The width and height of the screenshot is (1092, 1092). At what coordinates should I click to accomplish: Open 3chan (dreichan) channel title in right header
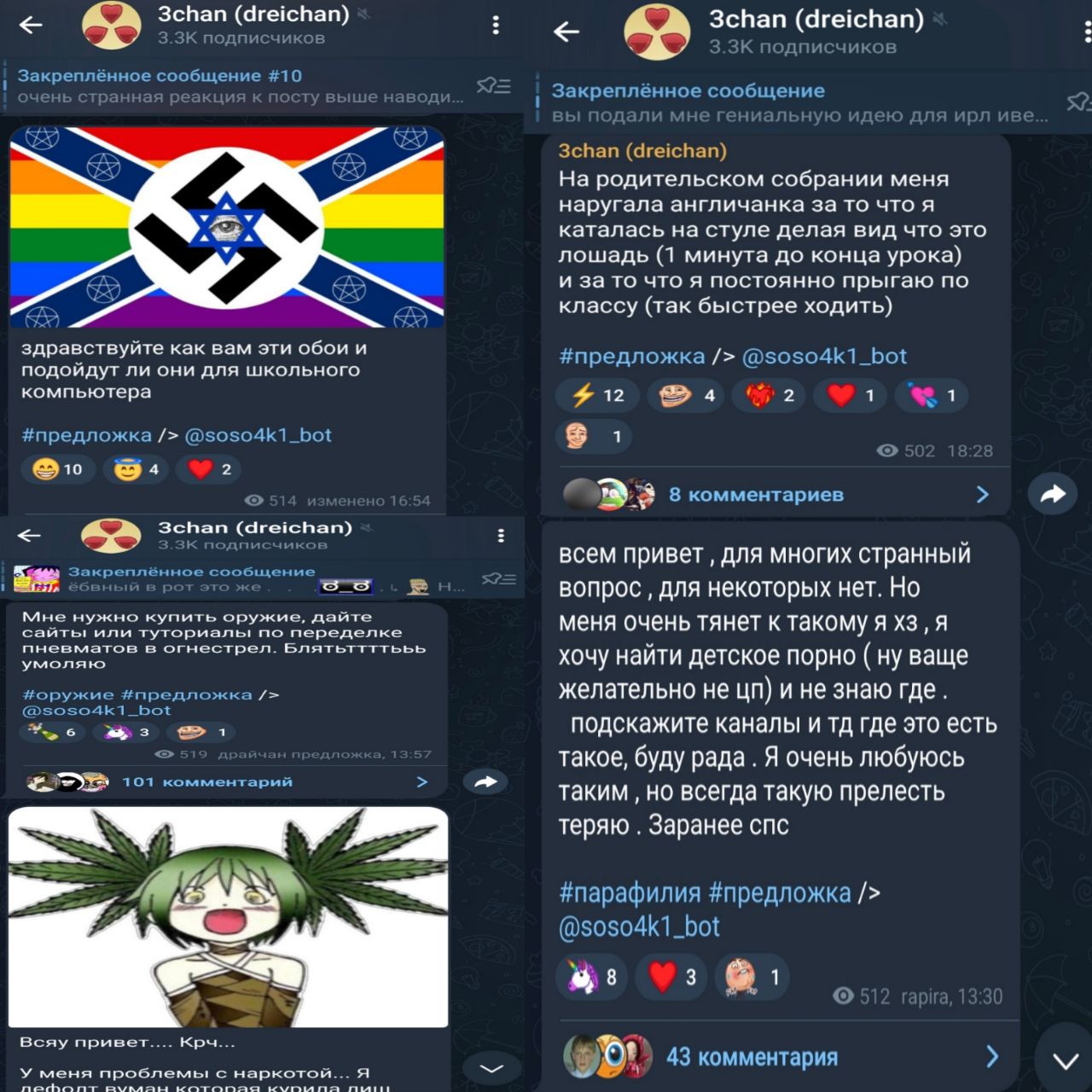816,19
